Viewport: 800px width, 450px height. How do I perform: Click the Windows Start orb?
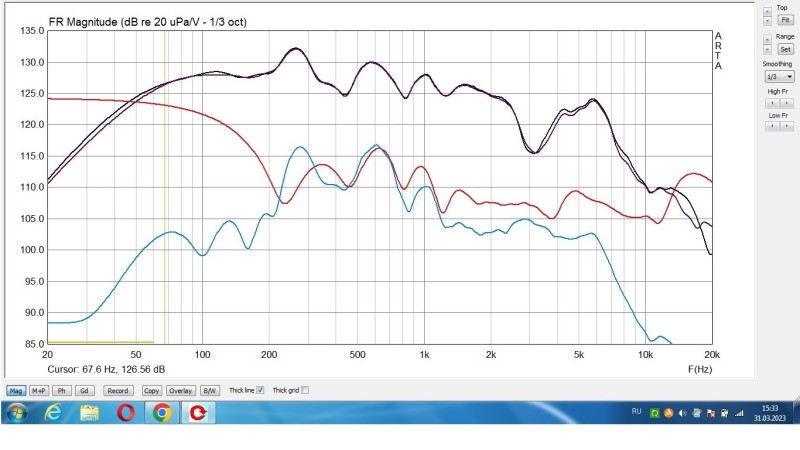(x=16, y=412)
